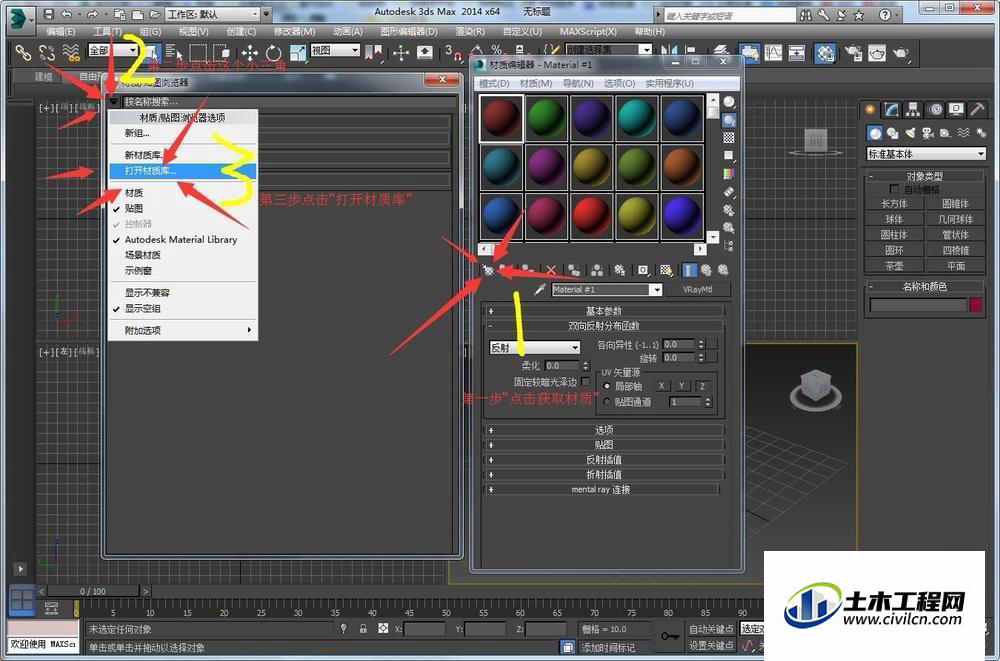
Task: Toggle the 自动栅格 checkbox
Action: click(893, 189)
